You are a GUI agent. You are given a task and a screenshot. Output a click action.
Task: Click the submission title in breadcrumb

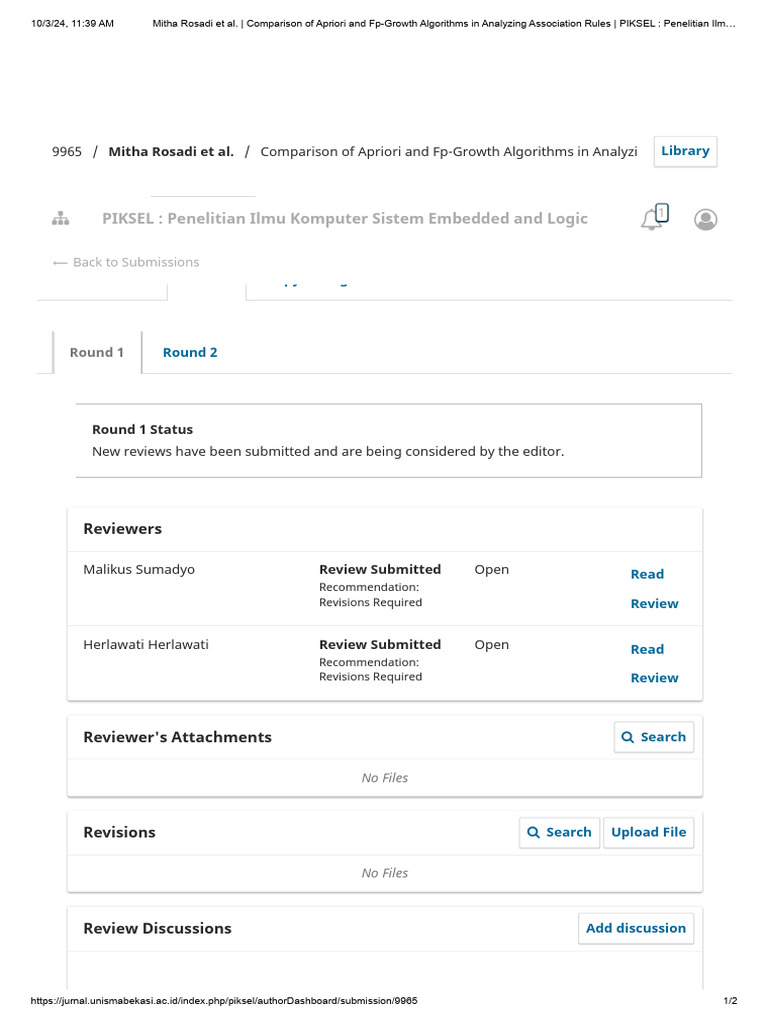[448, 152]
